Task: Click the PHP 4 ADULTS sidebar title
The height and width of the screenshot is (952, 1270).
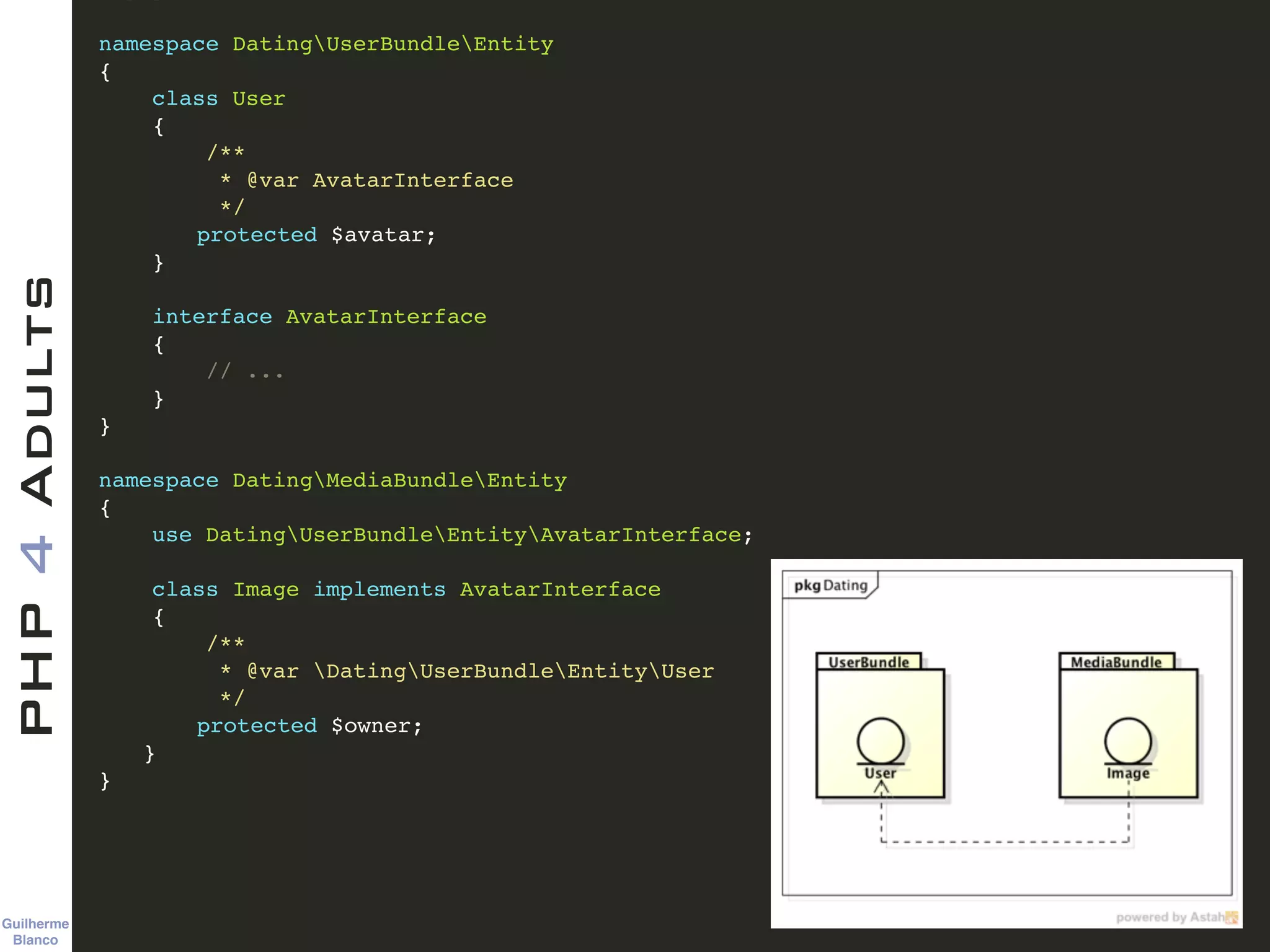Action: point(36,505)
